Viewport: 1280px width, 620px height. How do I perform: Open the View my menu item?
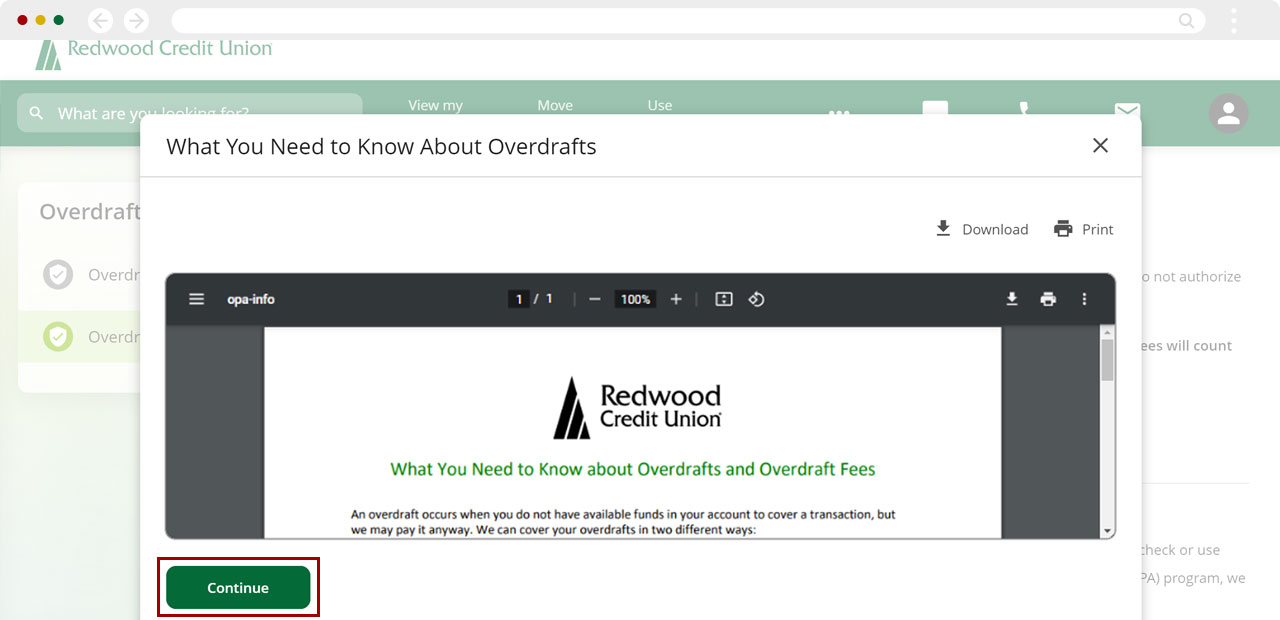[x=436, y=105]
